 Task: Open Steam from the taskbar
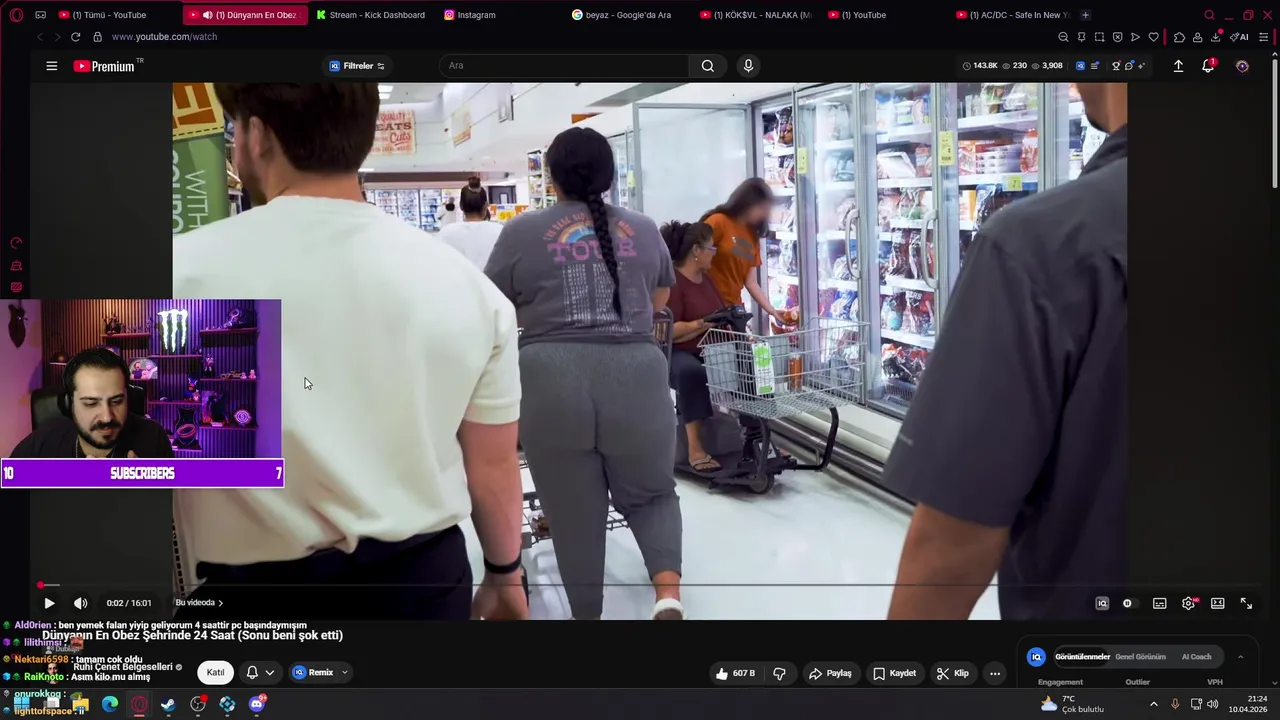pos(168,704)
